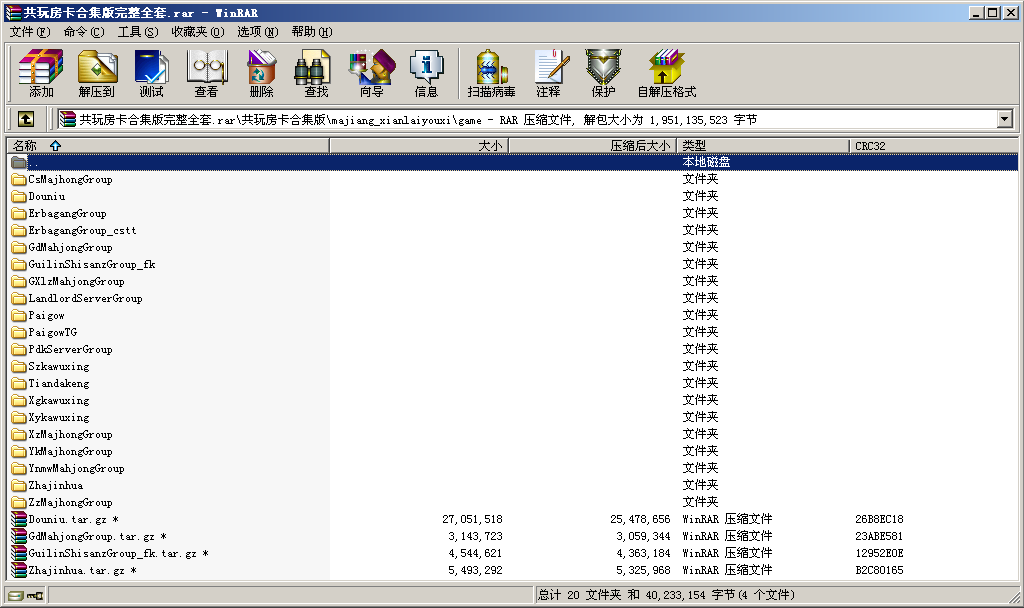Click the Add (添加) toolbar icon
The width and height of the screenshot is (1024, 608).
pos(41,73)
